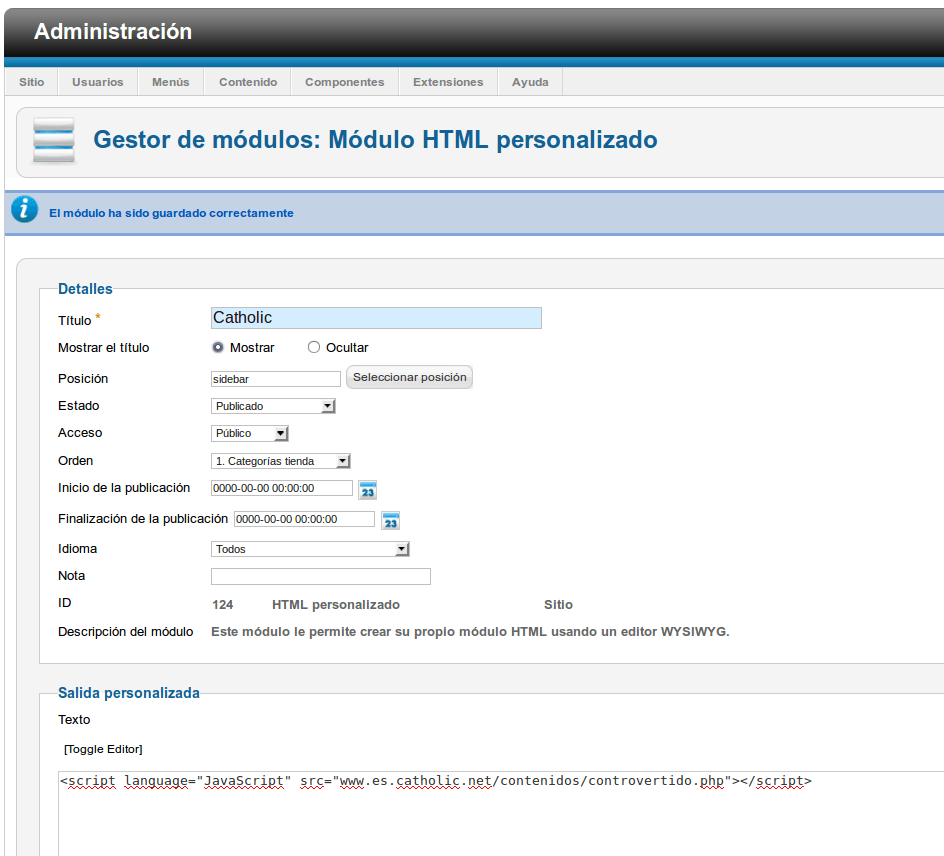Open calendar for Finalización de la publicación

pos(391,521)
